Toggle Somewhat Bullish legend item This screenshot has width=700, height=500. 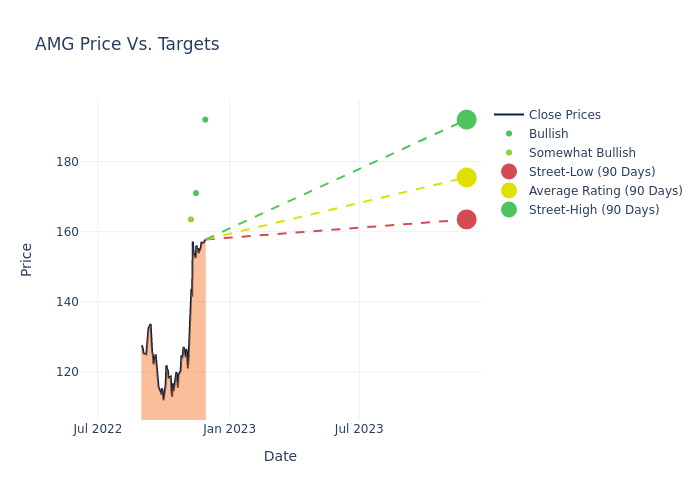[582, 153]
